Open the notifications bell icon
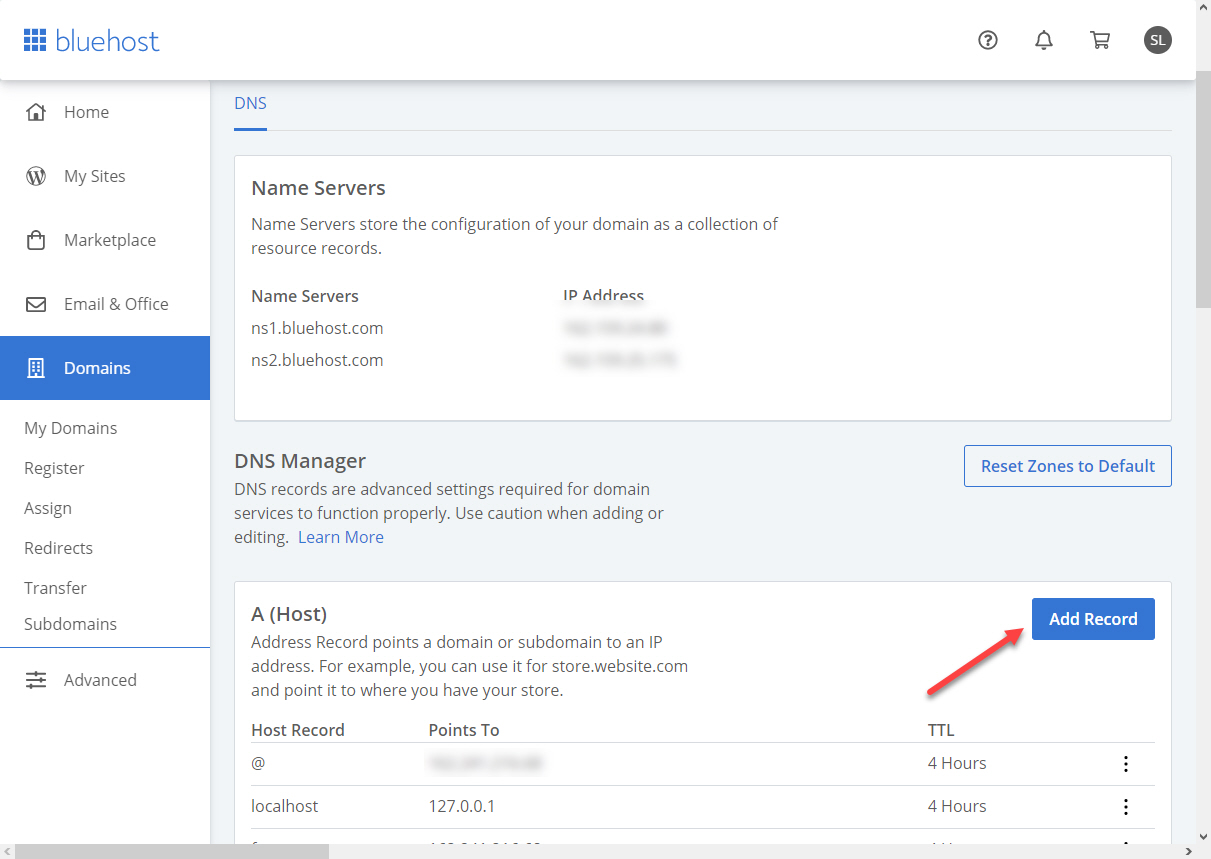This screenshot has width=1211, height=859. (x=1044, y=40)
